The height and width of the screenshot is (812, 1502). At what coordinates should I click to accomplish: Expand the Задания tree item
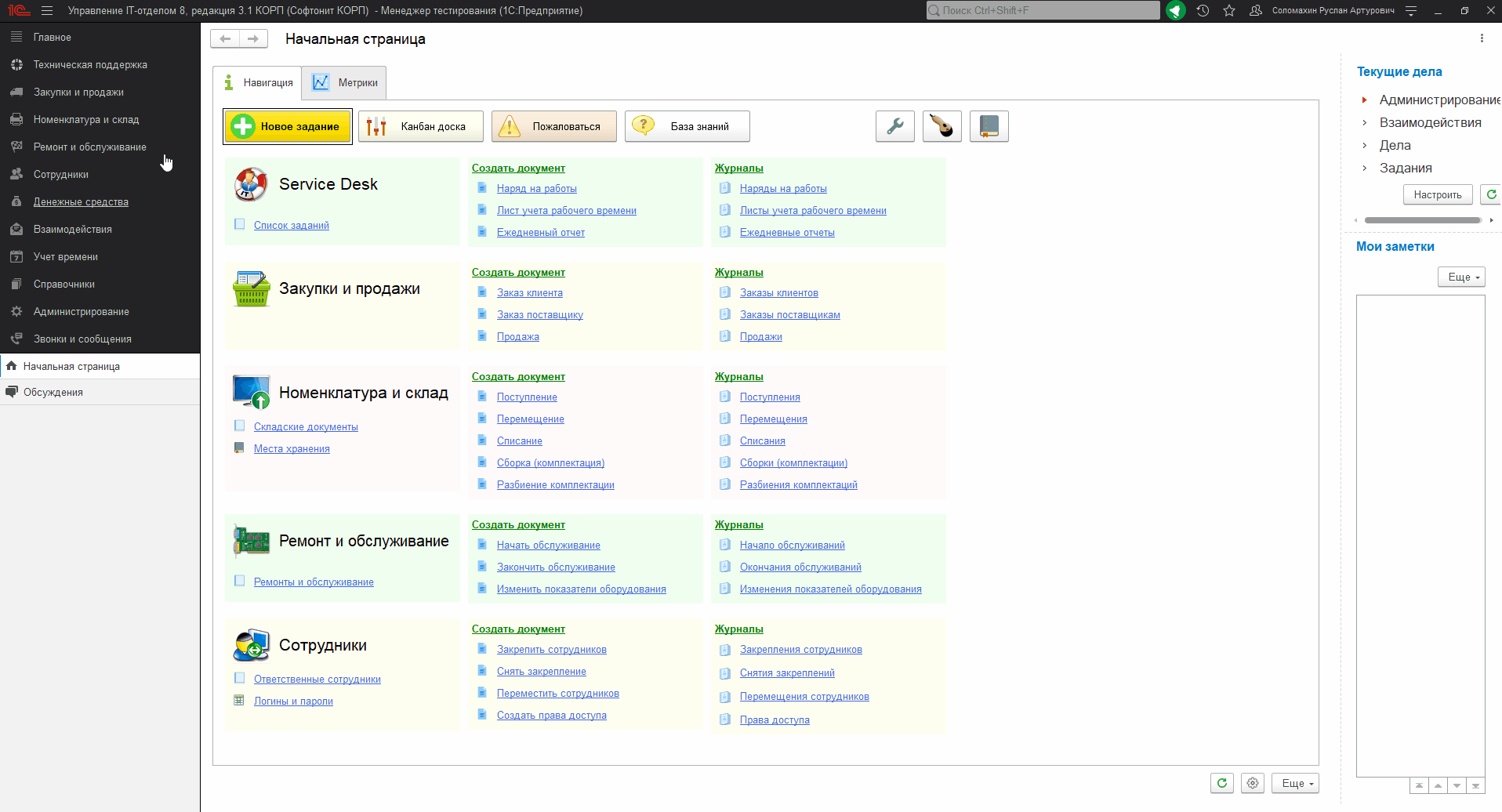tap(1365, 169)
